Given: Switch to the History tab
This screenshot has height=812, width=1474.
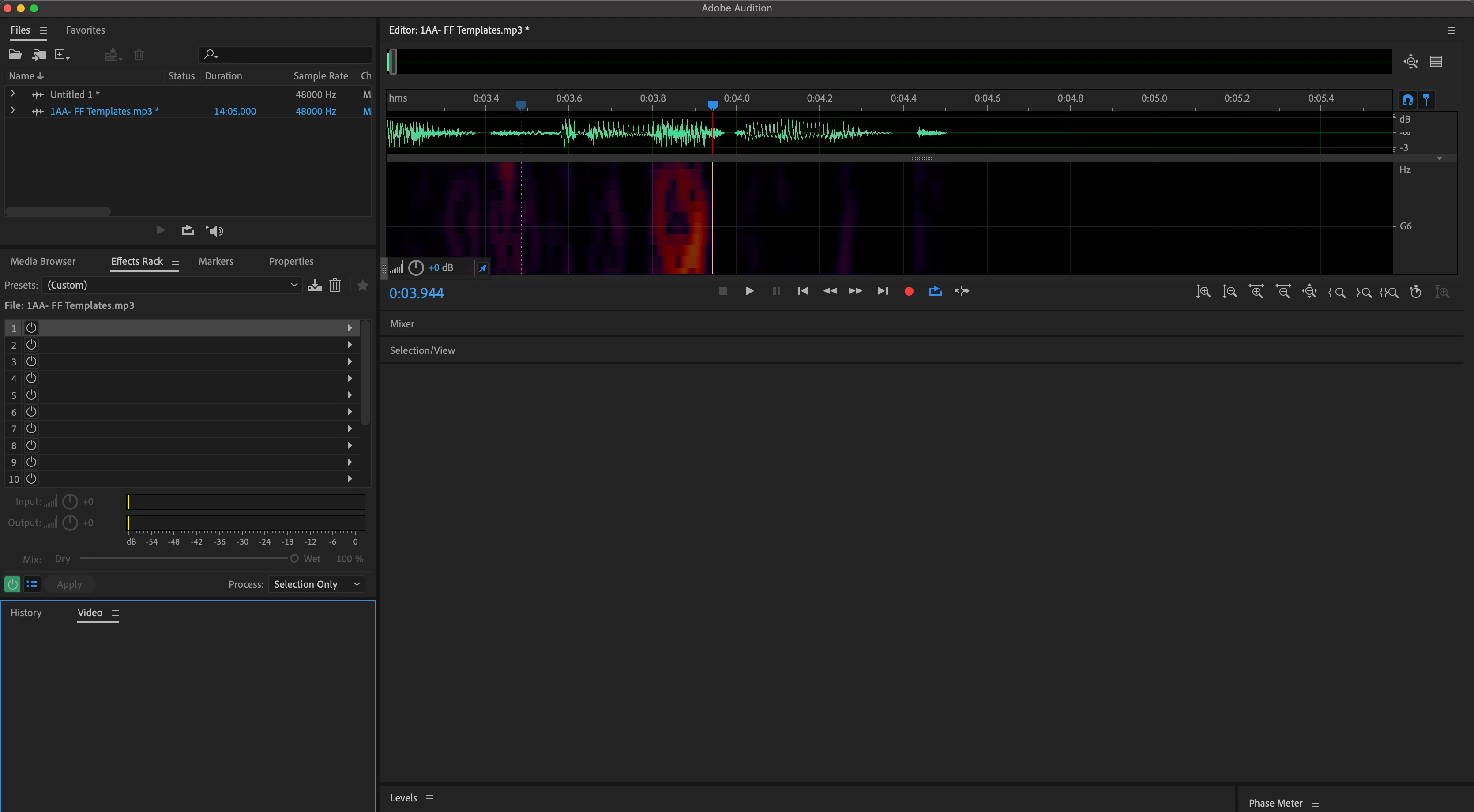Looking at the screenshot, I should point(26,613).
